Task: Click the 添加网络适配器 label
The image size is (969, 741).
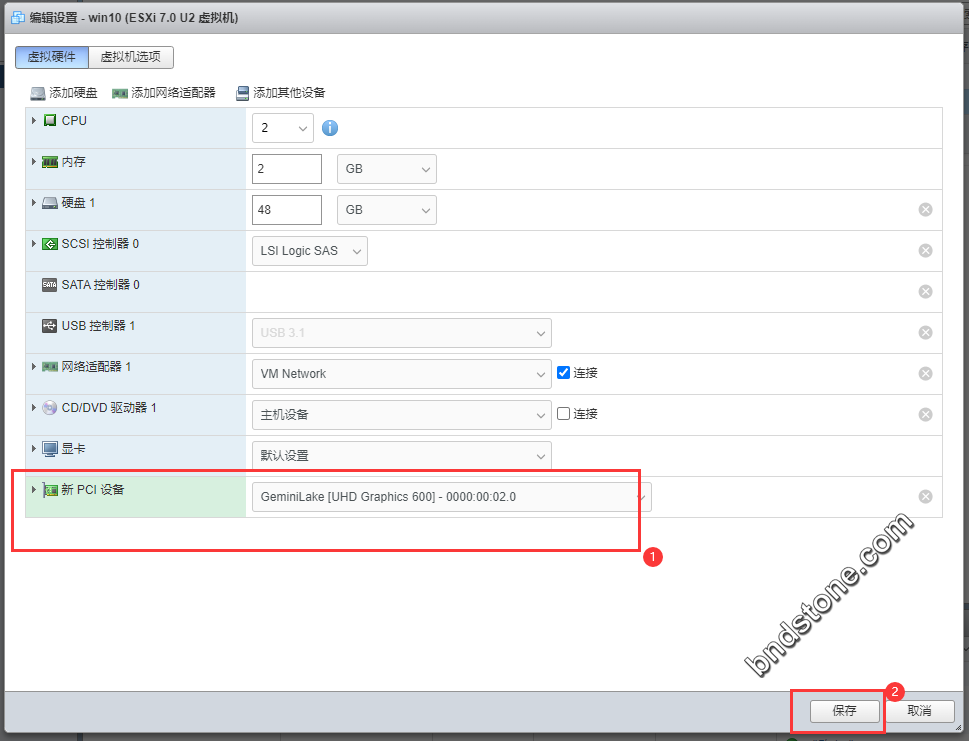Action: pyautogui.click(x=173, y=93)
